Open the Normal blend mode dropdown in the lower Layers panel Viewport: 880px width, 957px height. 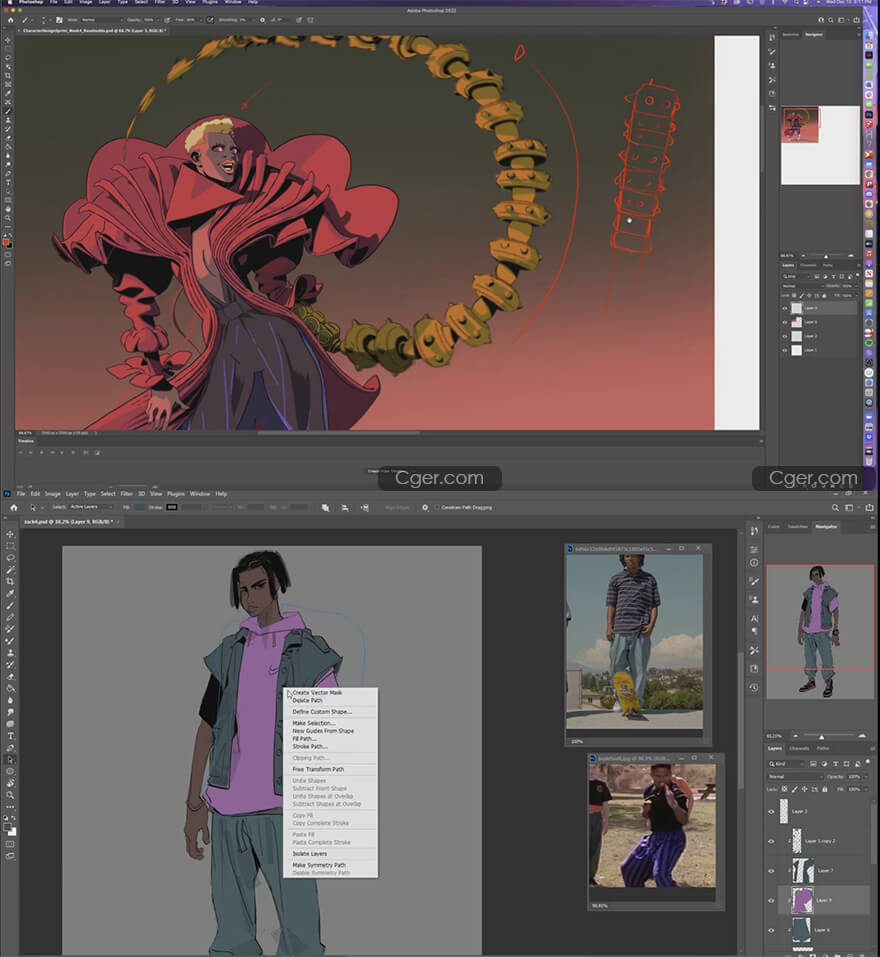click(x=795, y=776)
